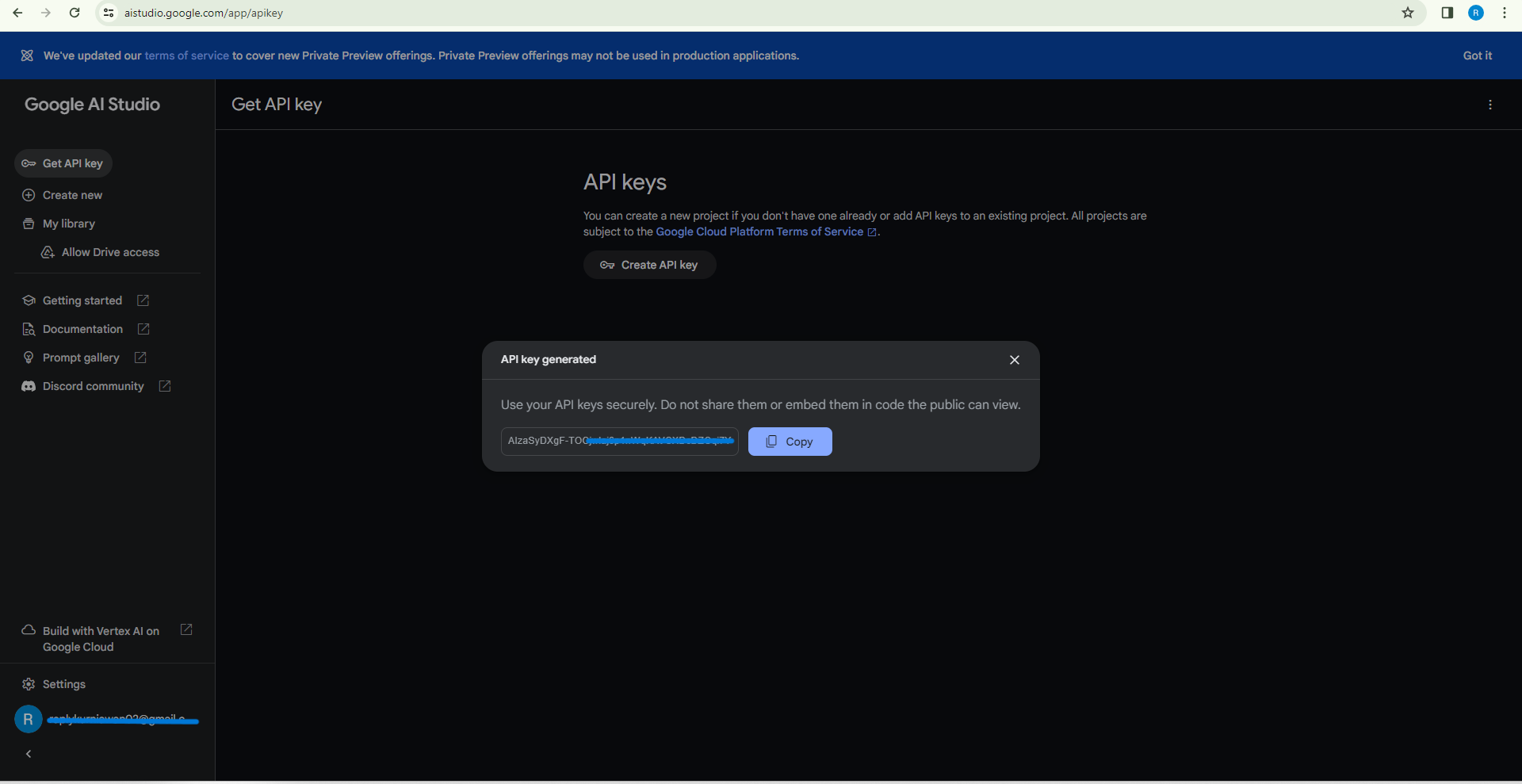
Task: Open Documentation via its external link icon
Action: tap(143, 328)
